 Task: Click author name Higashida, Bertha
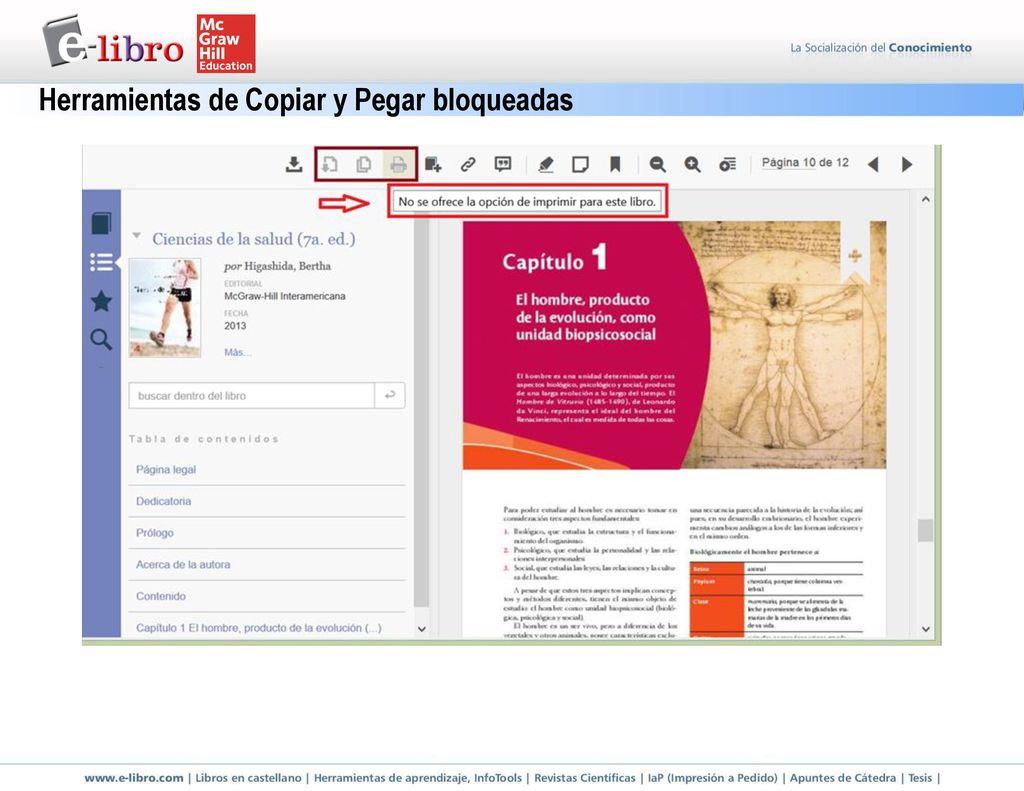287,266
